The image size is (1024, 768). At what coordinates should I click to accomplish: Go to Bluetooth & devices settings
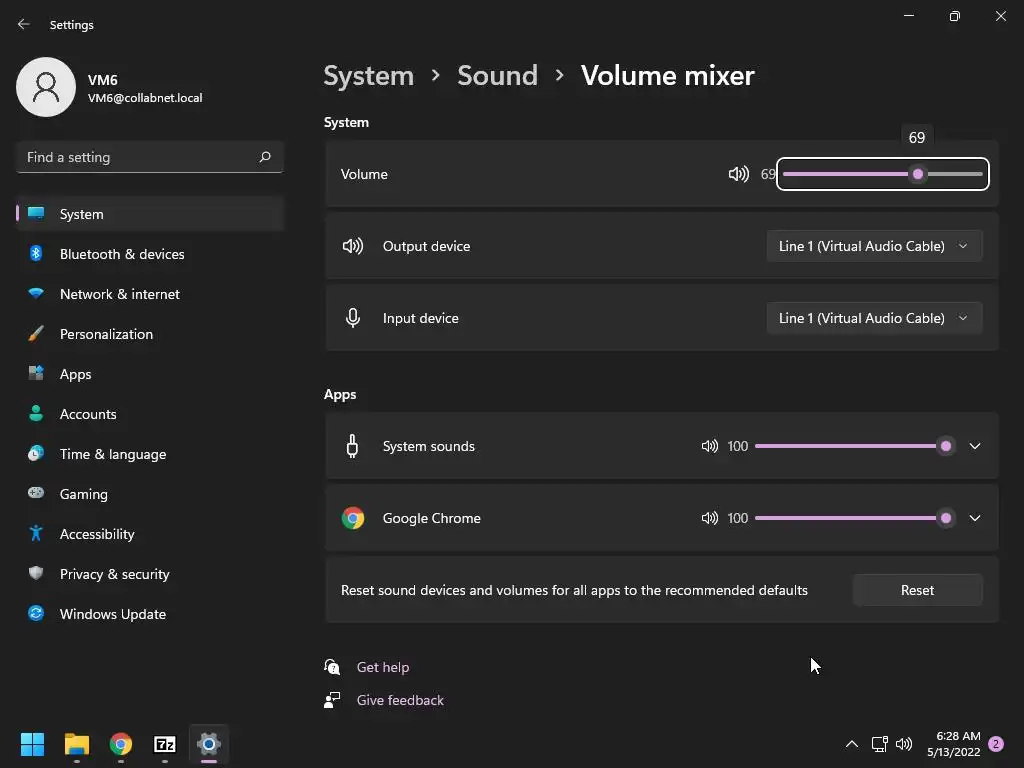point(122,254)
